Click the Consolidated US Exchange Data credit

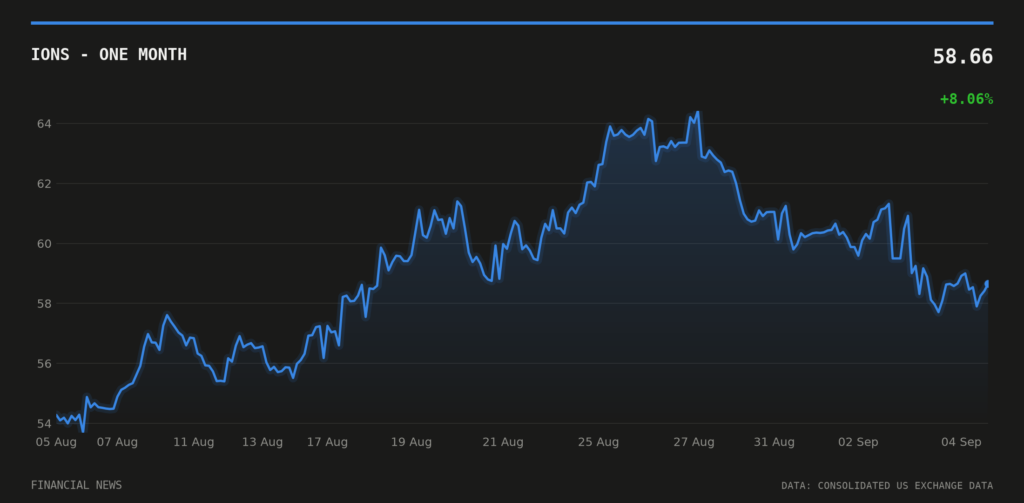coord(887,486)
